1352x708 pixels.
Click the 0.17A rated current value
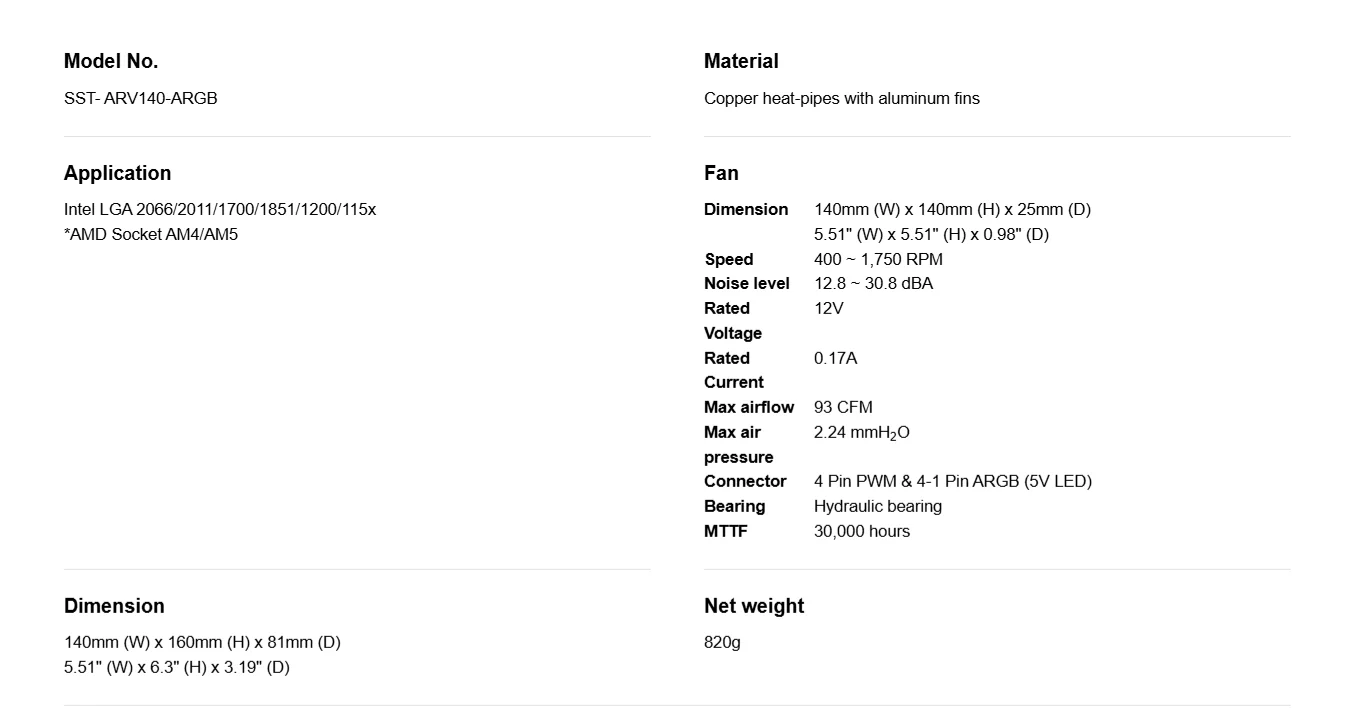click(x=835, y=358)
